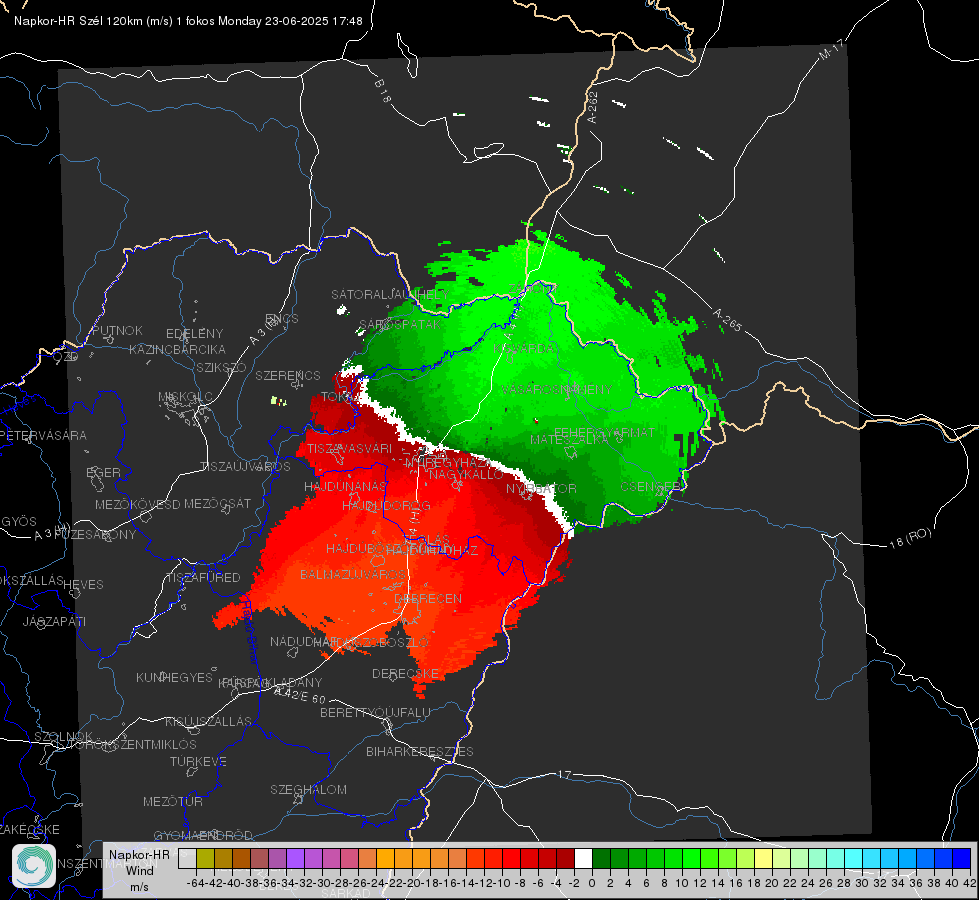Click the B 18 road label
This screenshot has height=900, width=979.
tap(383, 91)
